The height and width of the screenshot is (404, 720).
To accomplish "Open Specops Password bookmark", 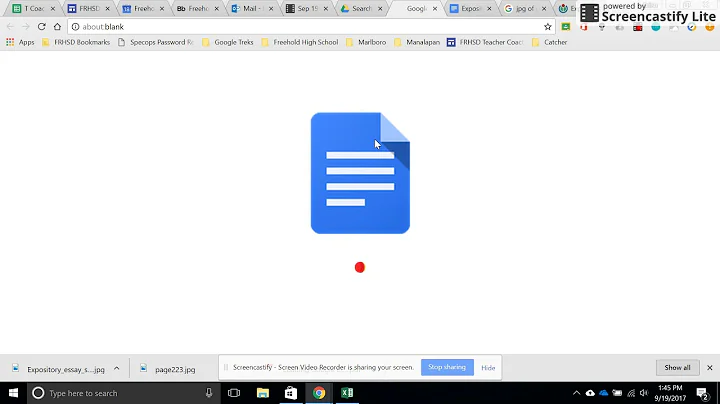I will 156,42.
